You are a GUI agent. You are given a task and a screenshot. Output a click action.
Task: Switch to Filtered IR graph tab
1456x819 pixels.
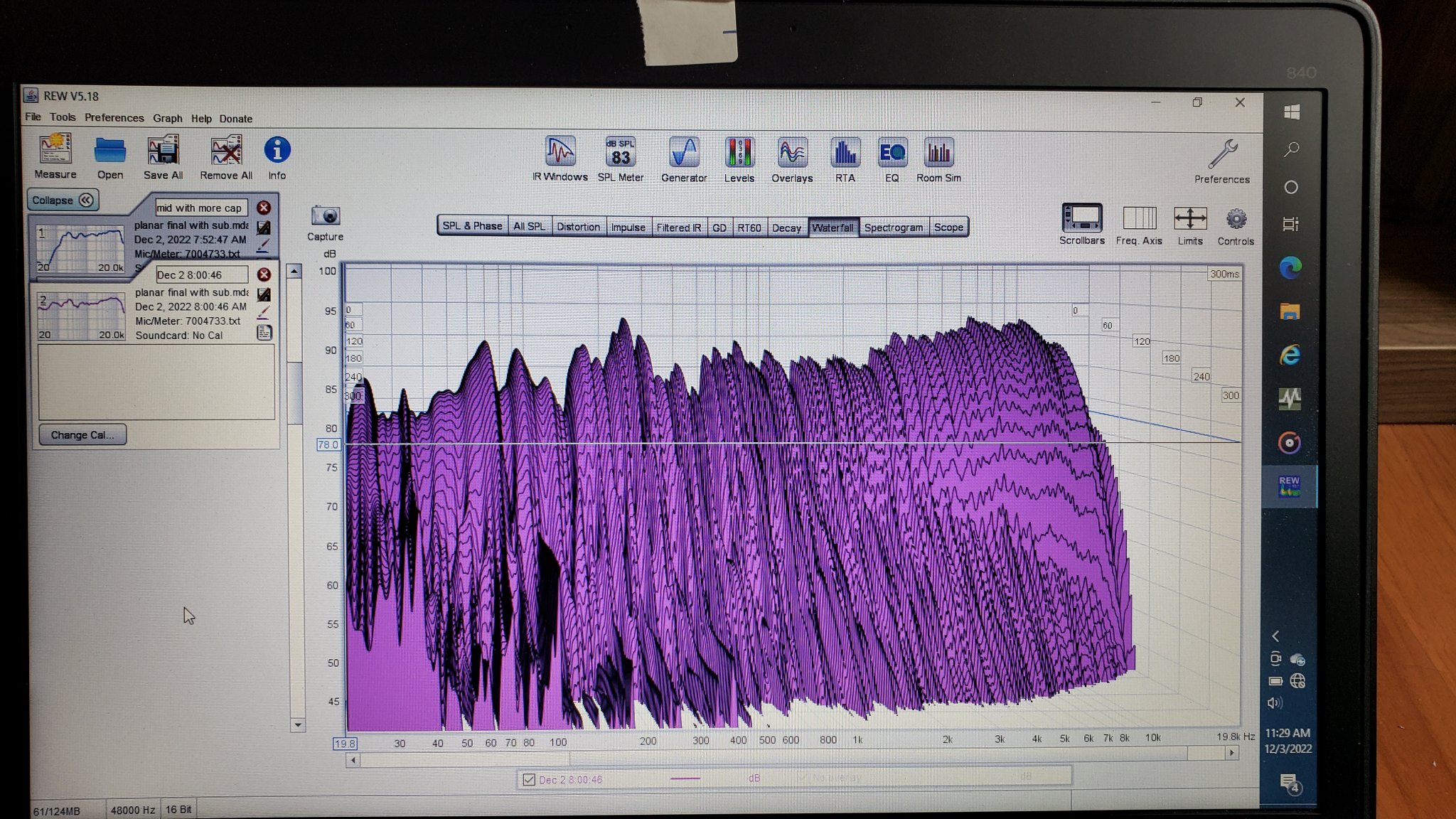pyautogui.click(x=678, y=227)
